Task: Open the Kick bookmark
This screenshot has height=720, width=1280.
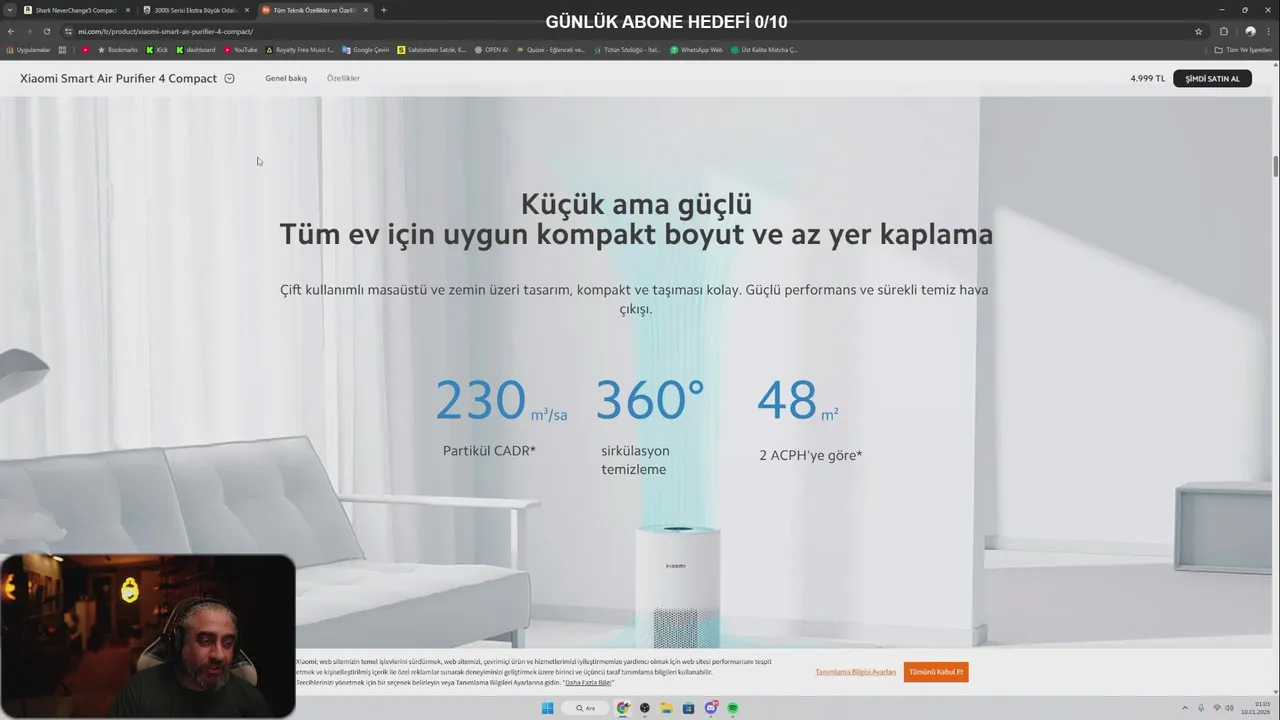Action: tap(157, 50)
